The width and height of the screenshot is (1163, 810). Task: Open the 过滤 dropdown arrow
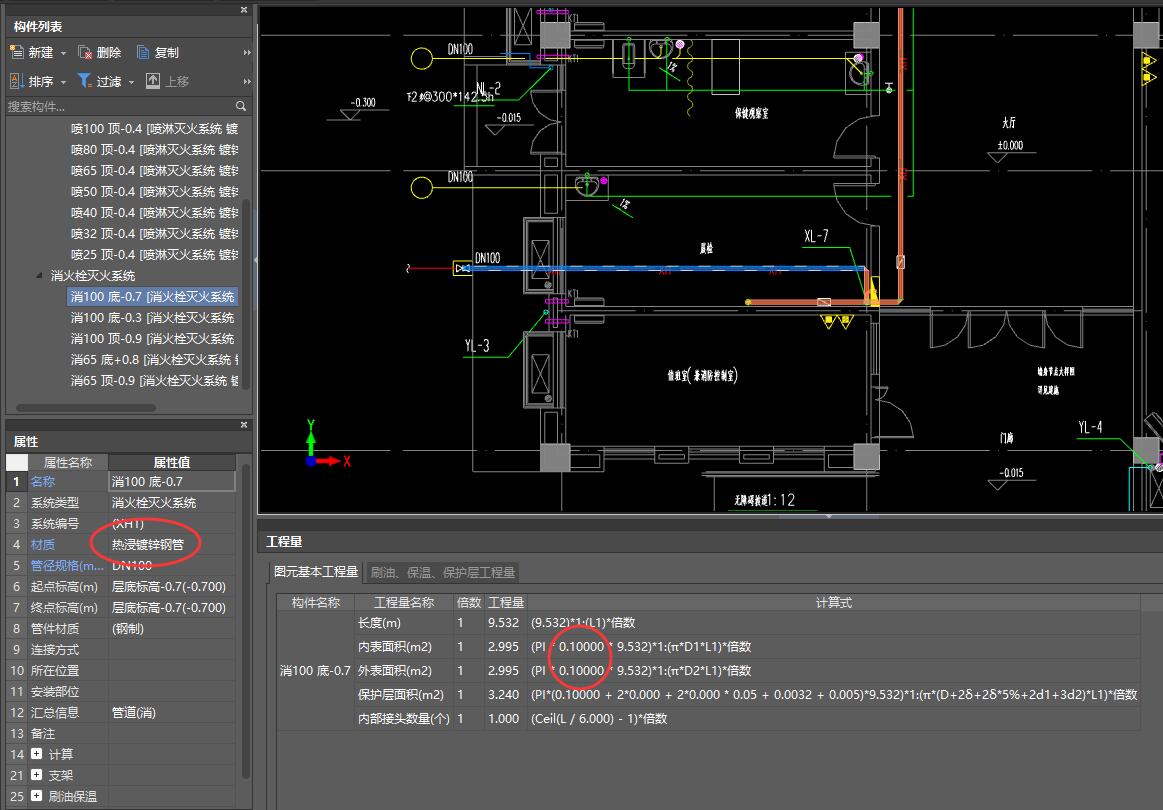[131, 82]
